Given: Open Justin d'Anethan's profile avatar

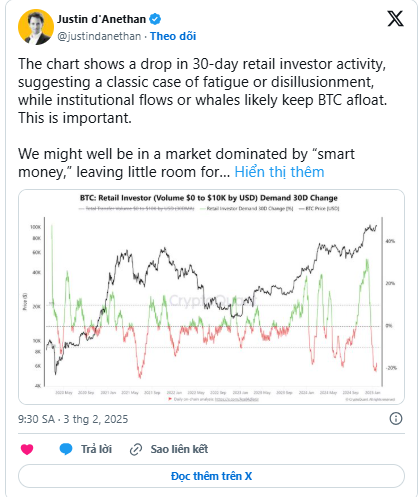Looking at the screenshot, I should tap(36, 27).
